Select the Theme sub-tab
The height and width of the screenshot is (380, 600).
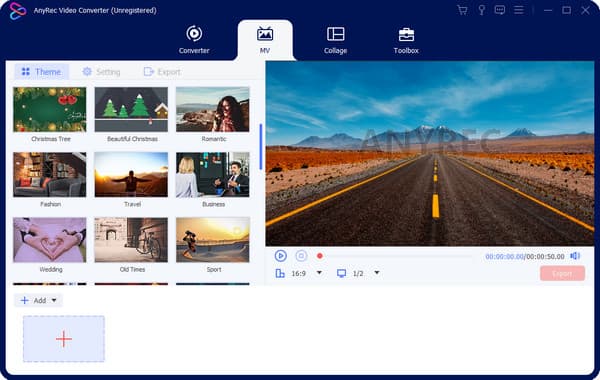coord(41,72)
